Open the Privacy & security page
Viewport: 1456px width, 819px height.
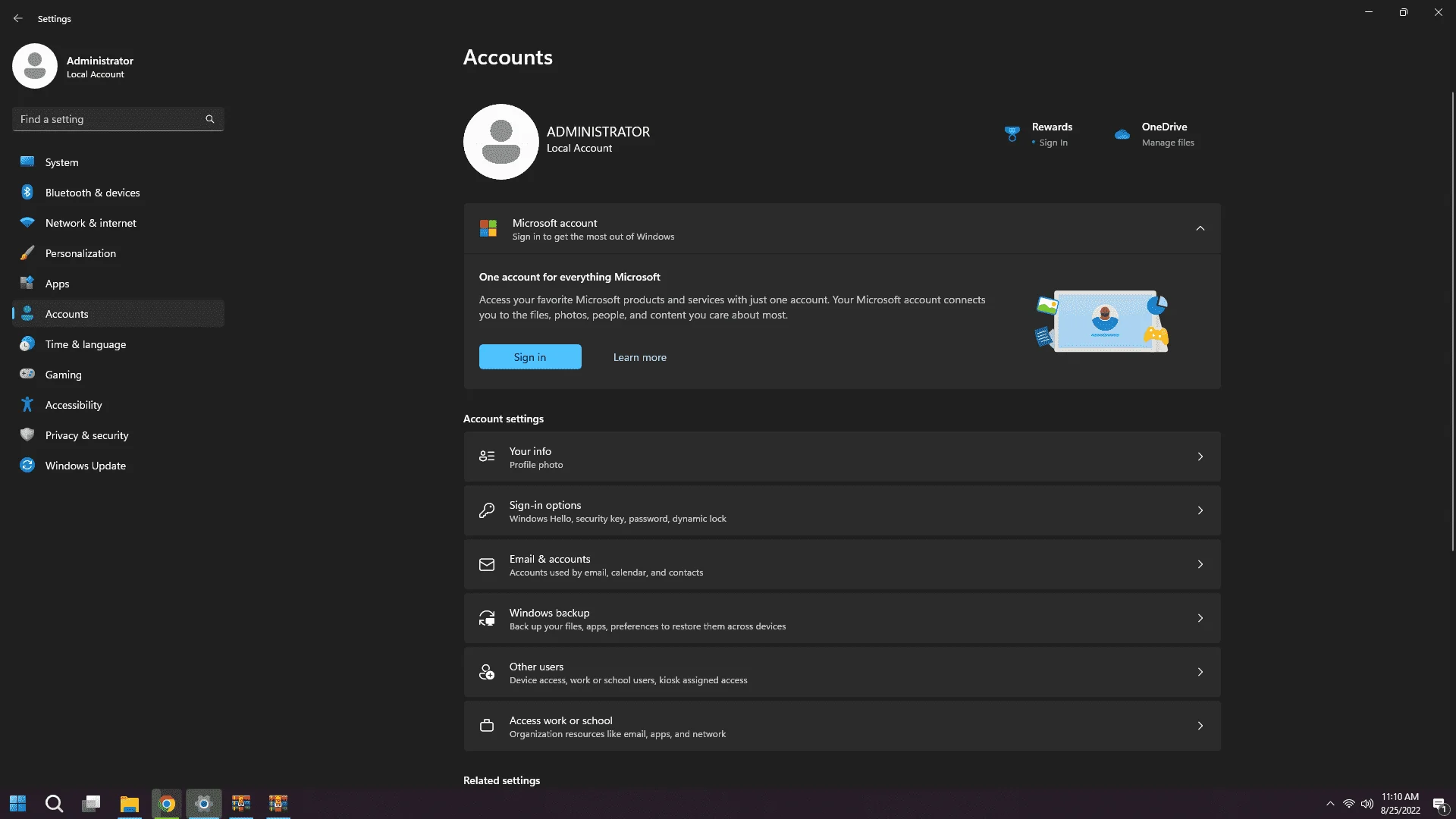(x=118, y=435)
